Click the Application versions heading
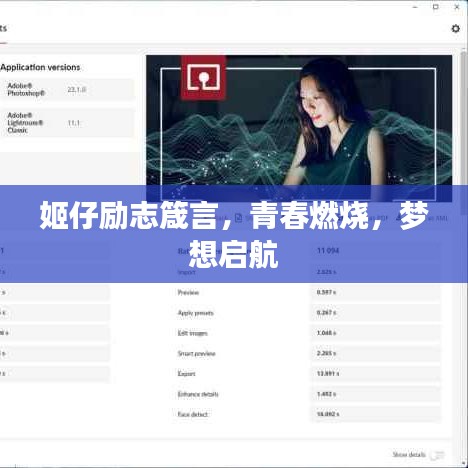 click(40, 67)
